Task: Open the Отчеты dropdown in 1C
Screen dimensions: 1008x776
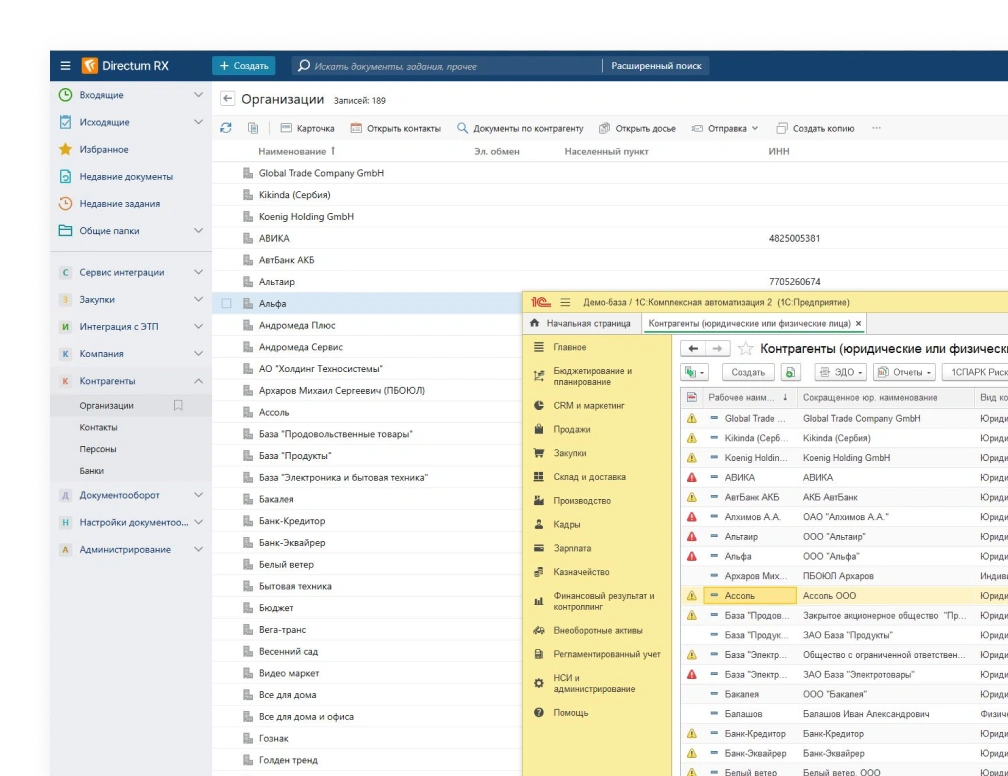Action: tap(903, 372)
